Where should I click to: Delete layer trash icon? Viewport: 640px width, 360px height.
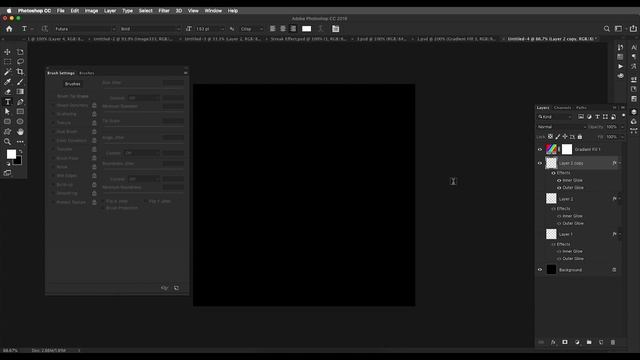[613, 342]
